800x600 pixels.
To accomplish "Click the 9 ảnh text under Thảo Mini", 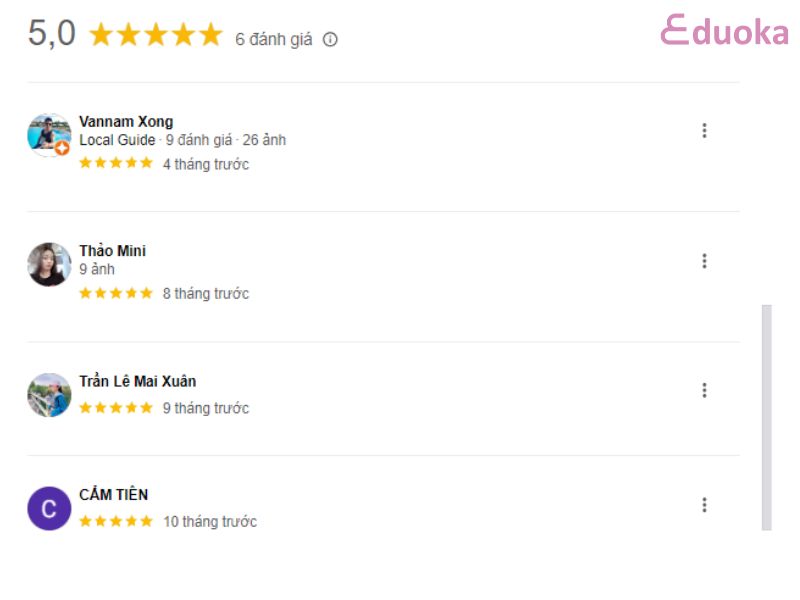I will [x=97, y=269].
